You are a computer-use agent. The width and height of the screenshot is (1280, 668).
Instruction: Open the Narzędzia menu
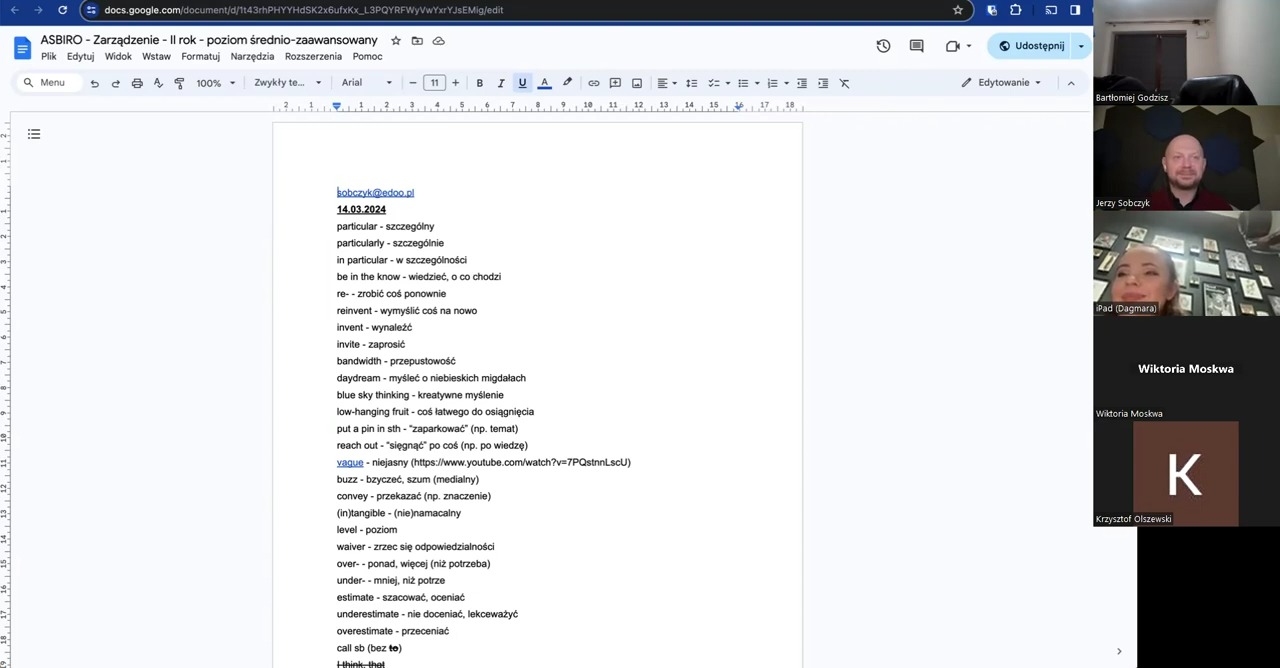click(x=252, y=57)
